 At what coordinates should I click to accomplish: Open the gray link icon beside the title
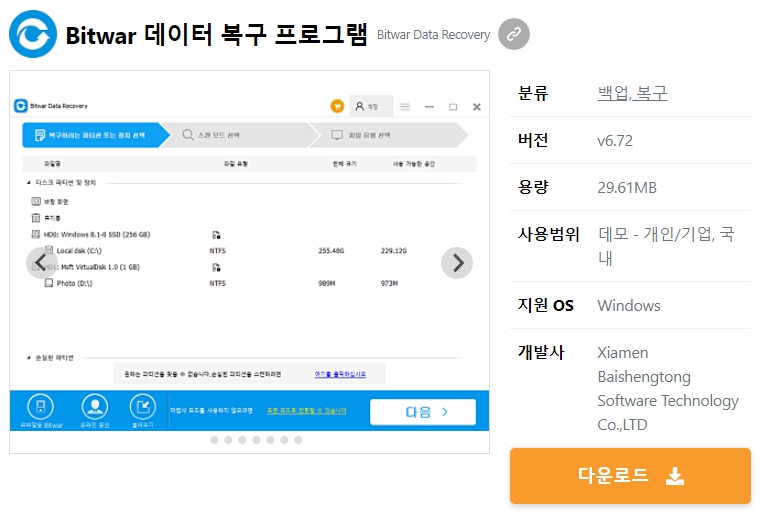514,34
